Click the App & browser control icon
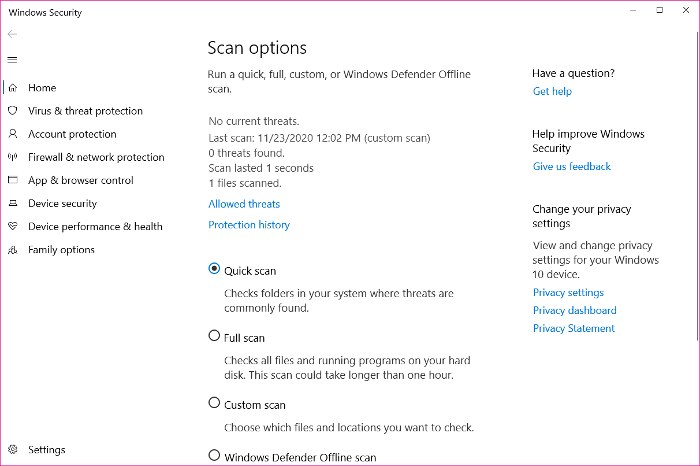700x466 pixels. click(x=12, y=180)
